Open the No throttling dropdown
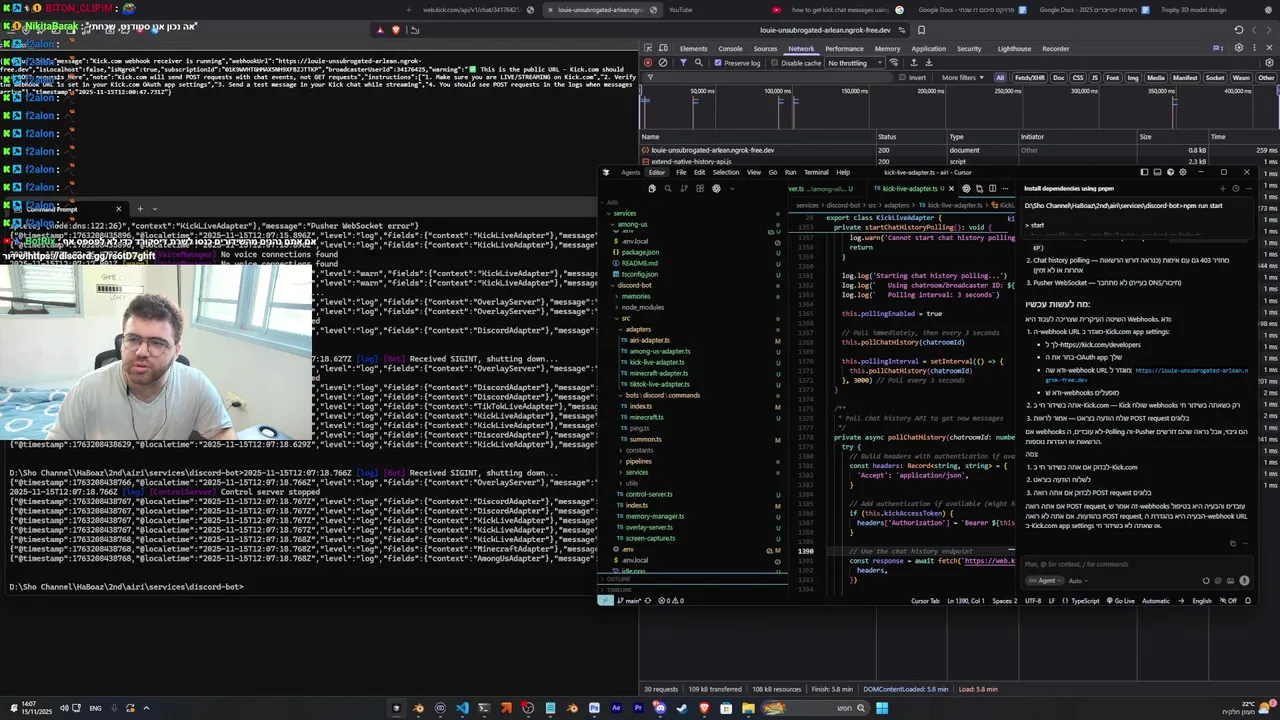The width and height of the screenshot is (1280, 720). [x=855, y=62]
